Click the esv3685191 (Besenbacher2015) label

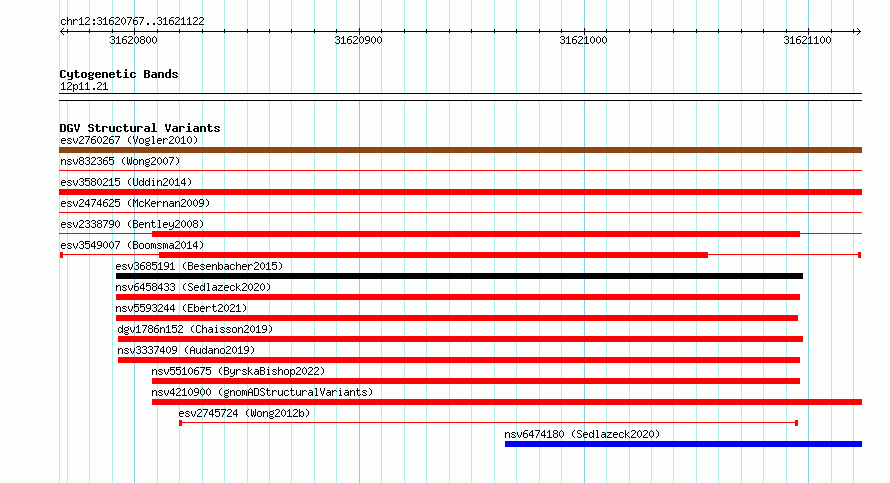[199, 266]
